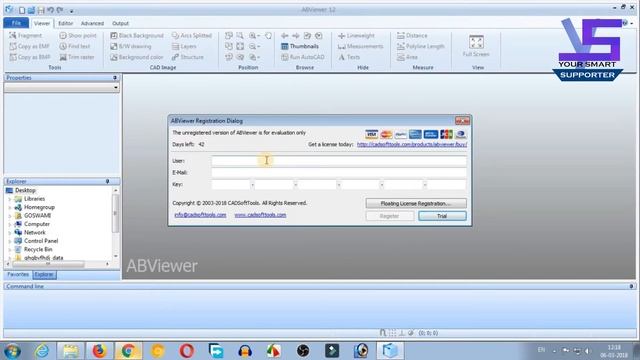The width and height of the screenshot is (640, 360).
Task: Click the User input field
Action: point(339,161)
